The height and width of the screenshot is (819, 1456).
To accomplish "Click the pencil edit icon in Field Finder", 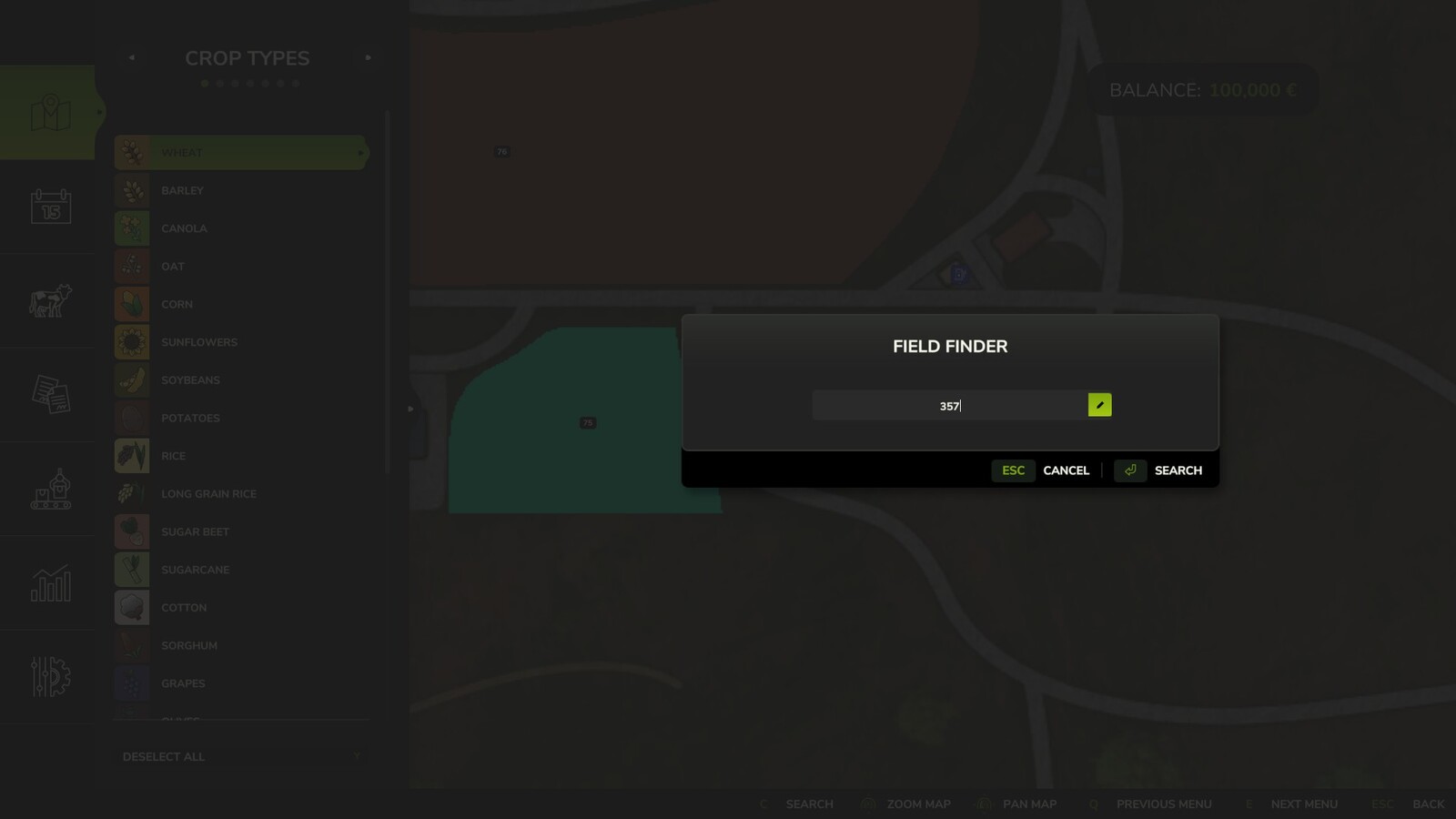I will click(x=1099, y=405).
